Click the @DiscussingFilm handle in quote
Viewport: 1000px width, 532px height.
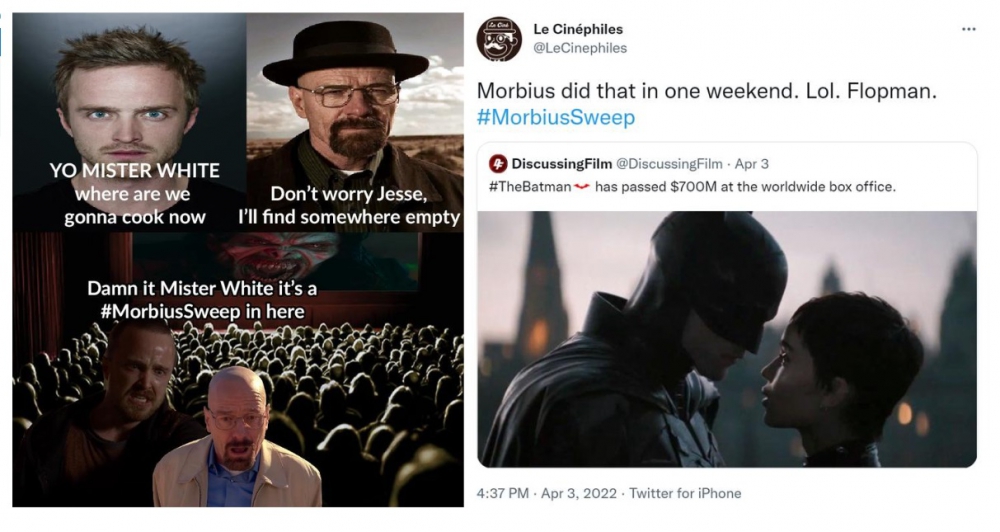click(x=668, y=164)
